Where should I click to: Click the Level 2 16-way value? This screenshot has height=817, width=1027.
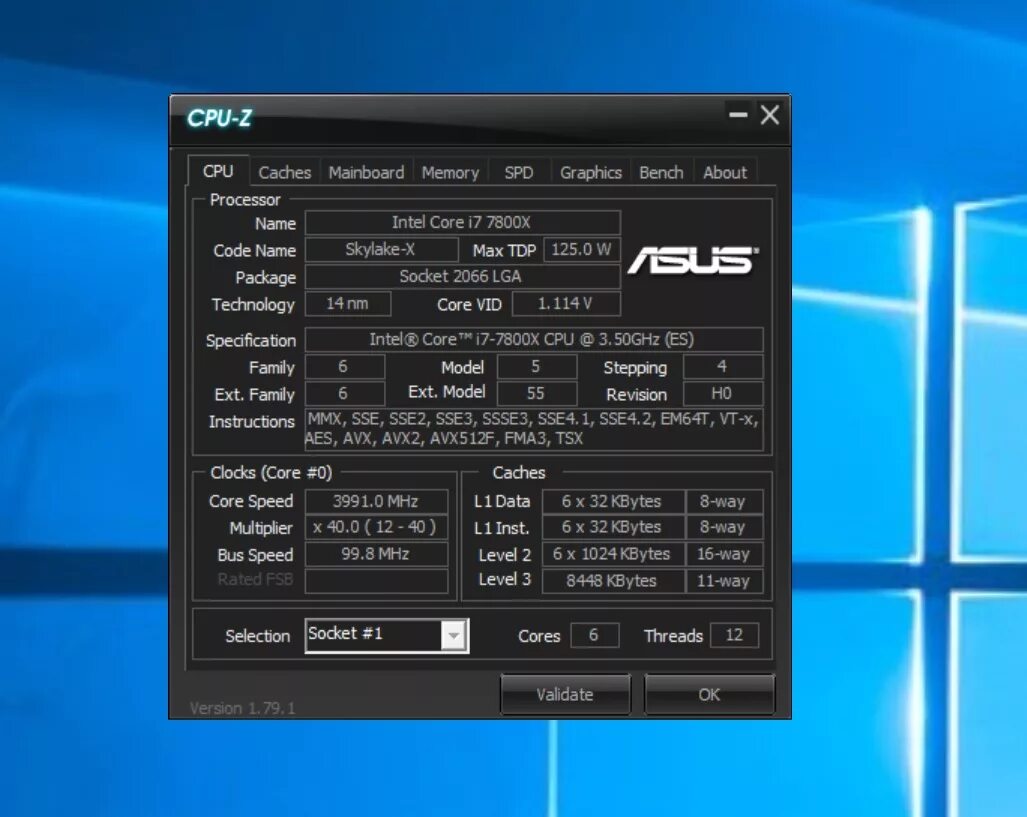pos(724,554)
